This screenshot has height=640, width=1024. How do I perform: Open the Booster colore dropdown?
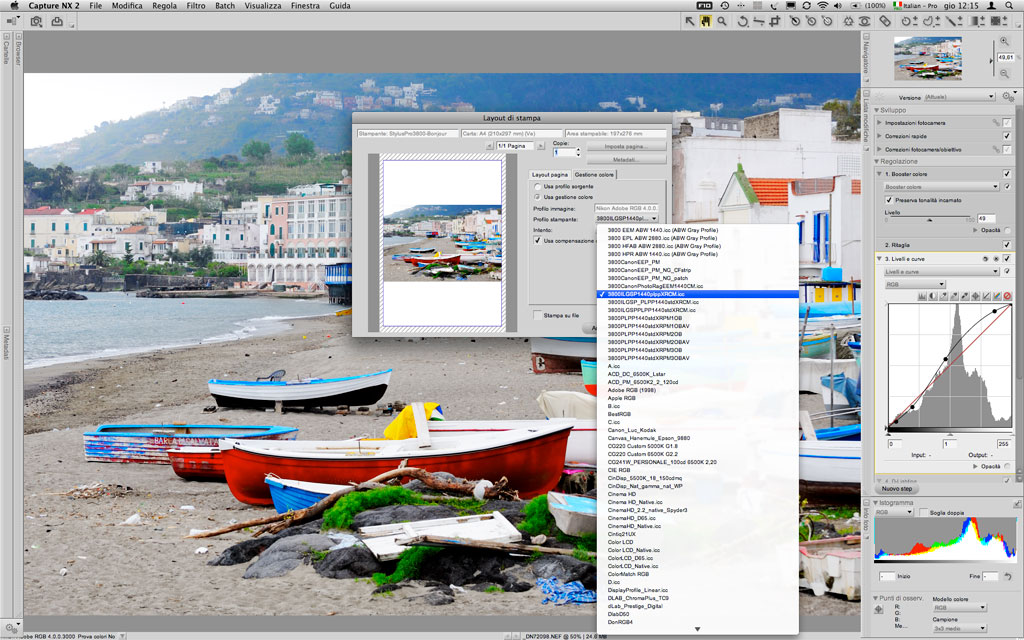(941, 187)
